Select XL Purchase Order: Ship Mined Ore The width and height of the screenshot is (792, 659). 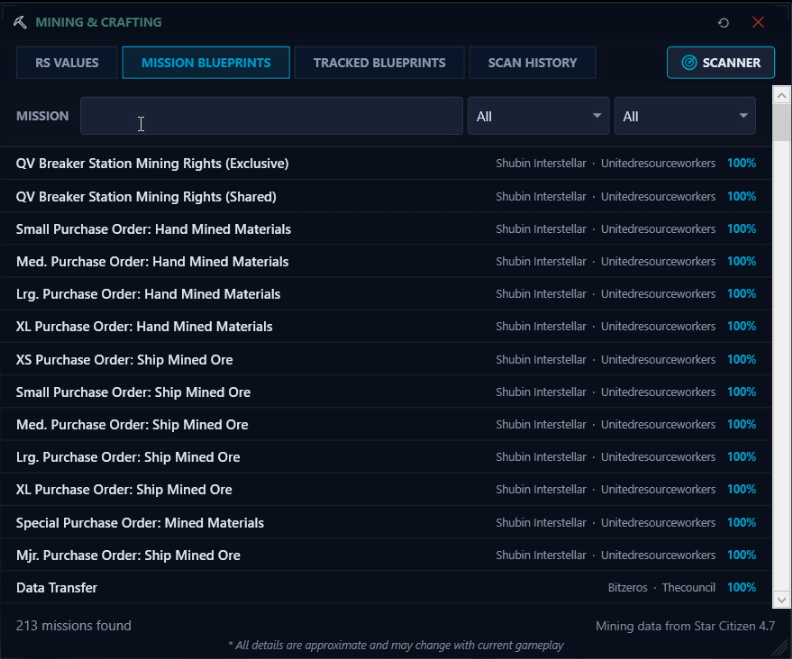tap(386, 490)
